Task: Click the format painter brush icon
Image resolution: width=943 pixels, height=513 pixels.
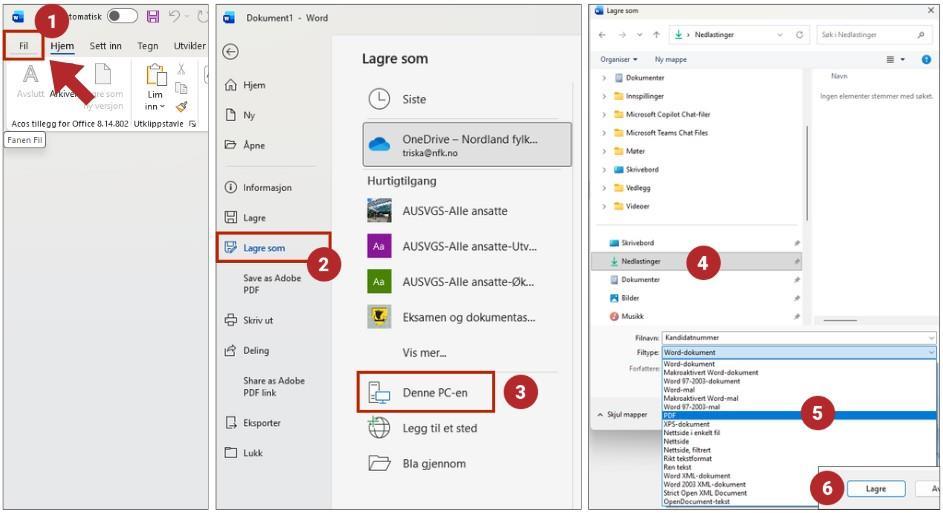Action: (x=181, y=106)
